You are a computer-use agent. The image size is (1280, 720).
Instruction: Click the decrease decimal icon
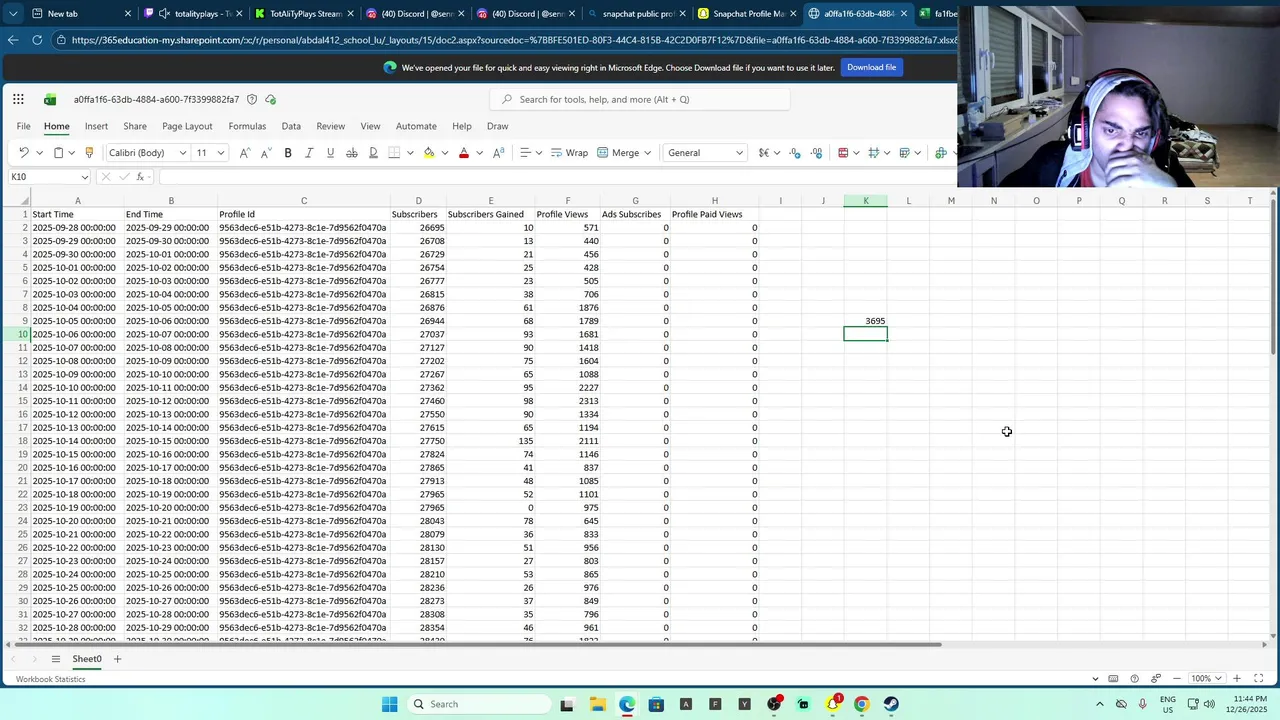[x=795, y=153]
